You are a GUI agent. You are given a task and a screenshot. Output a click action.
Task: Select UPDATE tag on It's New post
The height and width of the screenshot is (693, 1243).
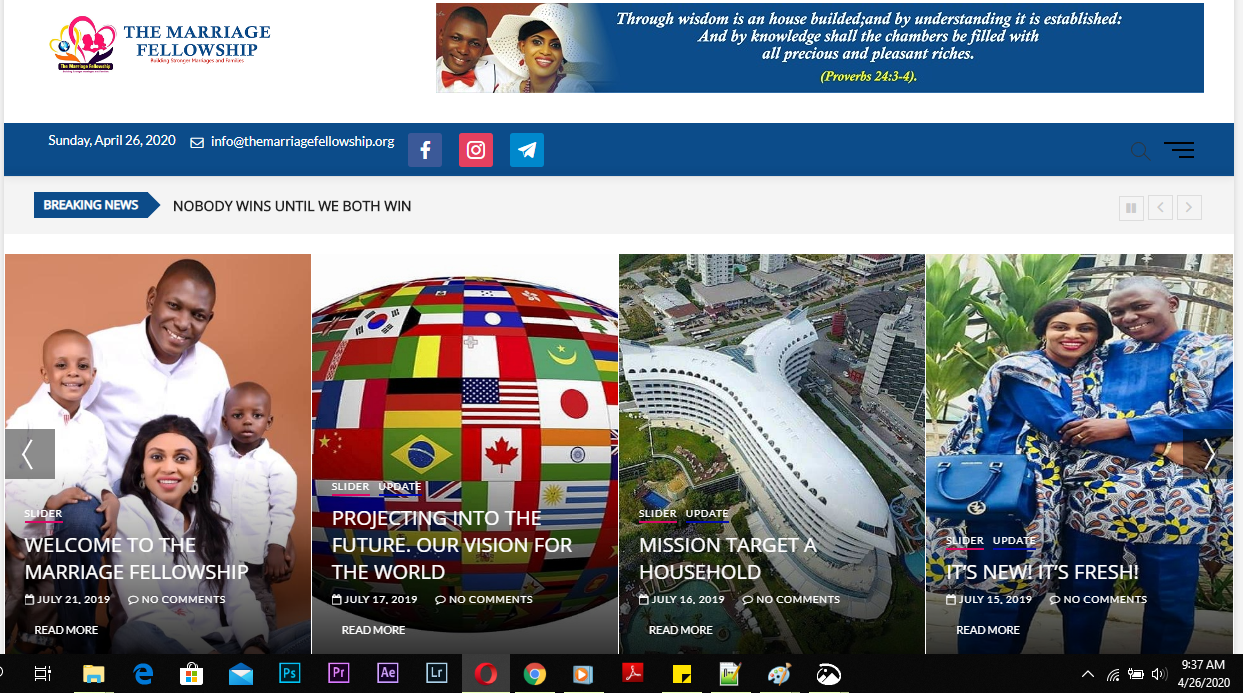(x=1014, y=541)
